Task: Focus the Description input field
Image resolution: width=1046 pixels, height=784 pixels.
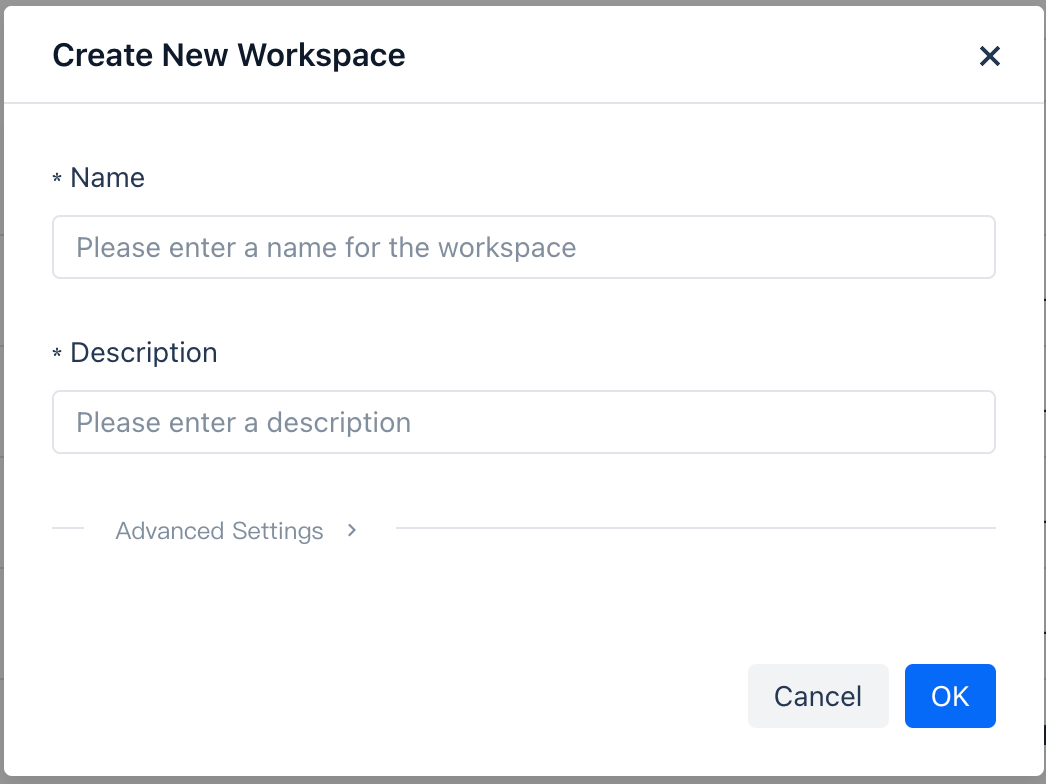Action: (700, 422)
